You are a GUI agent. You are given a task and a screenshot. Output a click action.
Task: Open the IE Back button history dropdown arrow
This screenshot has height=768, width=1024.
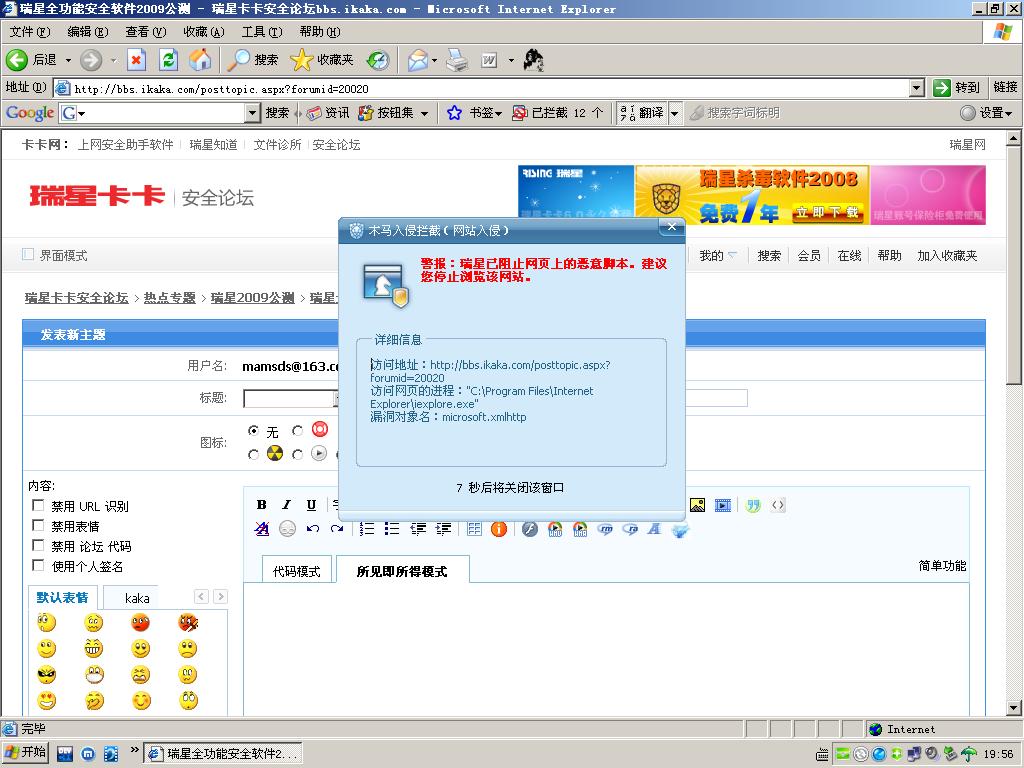(68, 60)
